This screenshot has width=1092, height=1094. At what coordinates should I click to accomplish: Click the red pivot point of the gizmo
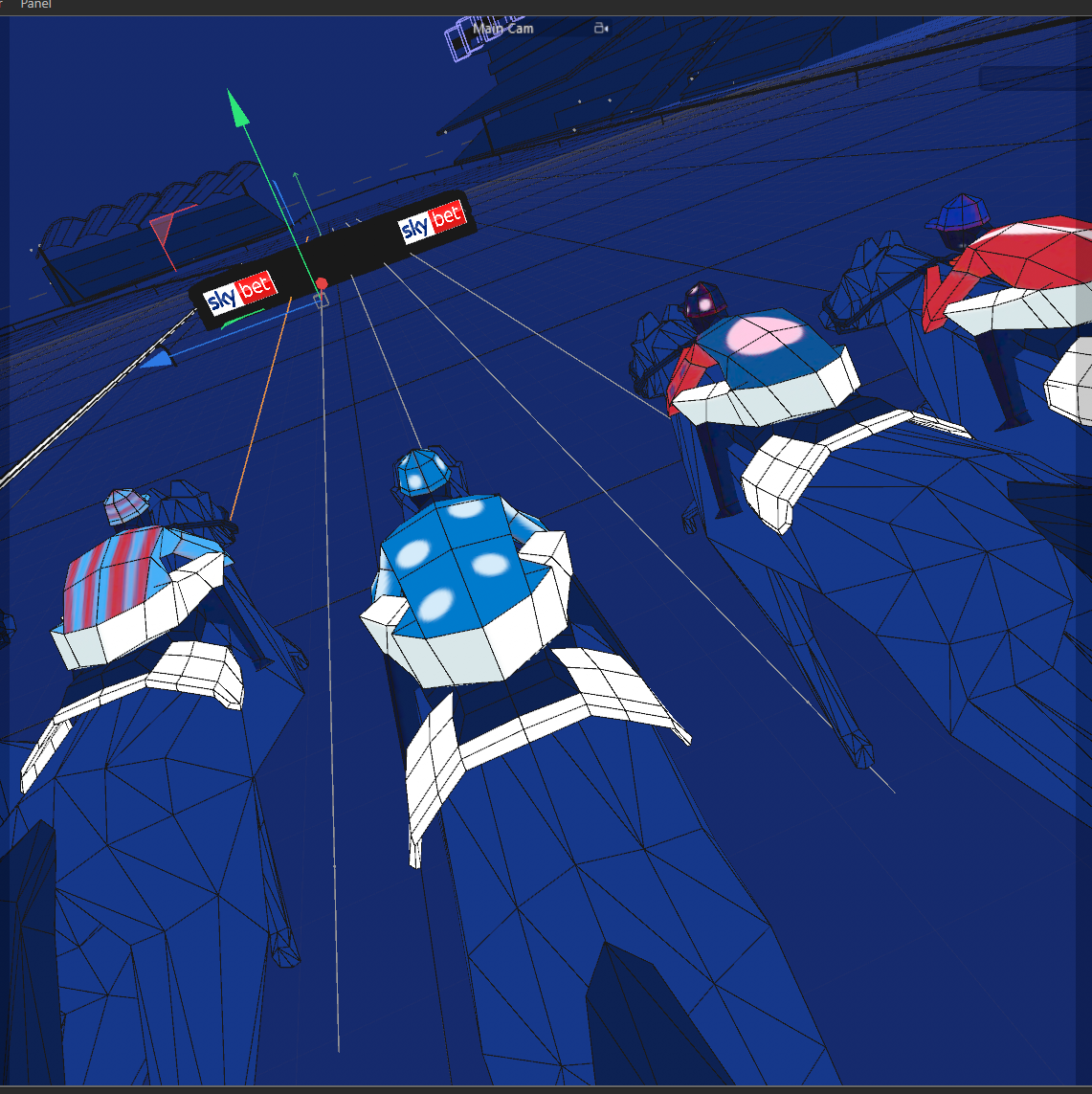[322, 283]
